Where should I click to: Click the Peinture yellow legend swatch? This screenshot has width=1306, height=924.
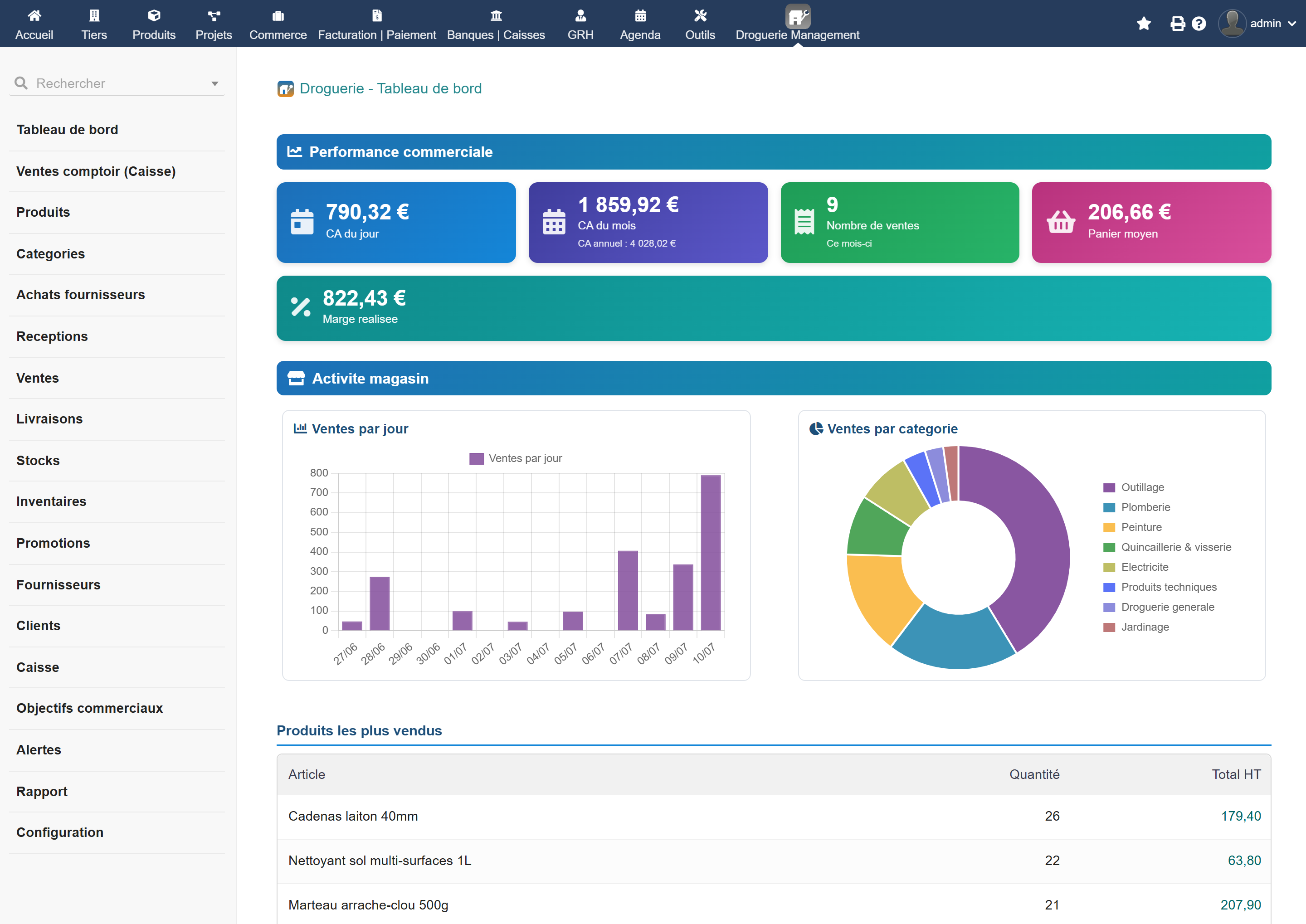1109,527
